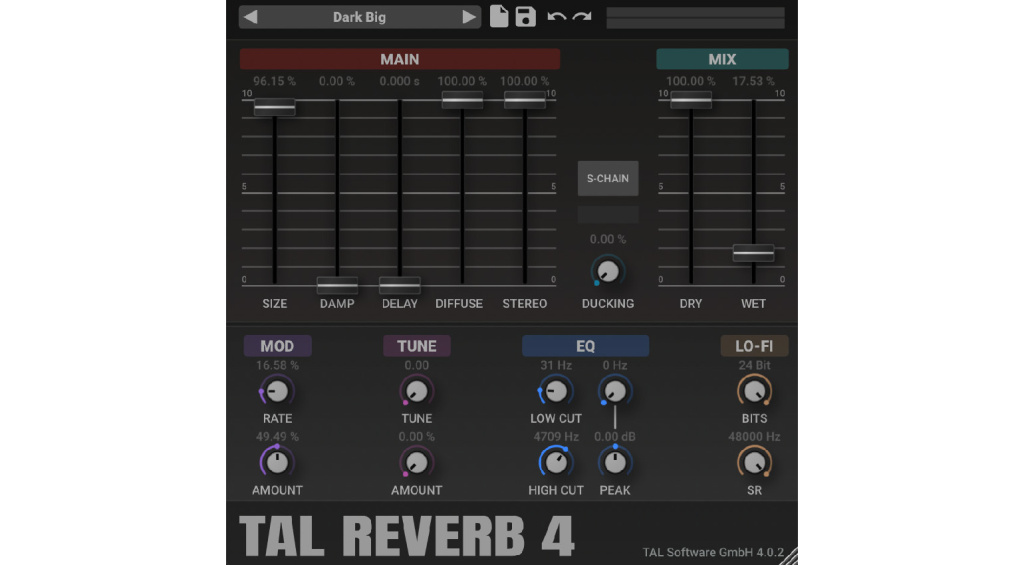This screenshot has height=565, width=1024.
Task: Click the MOD section header
Action: (277, 346)
